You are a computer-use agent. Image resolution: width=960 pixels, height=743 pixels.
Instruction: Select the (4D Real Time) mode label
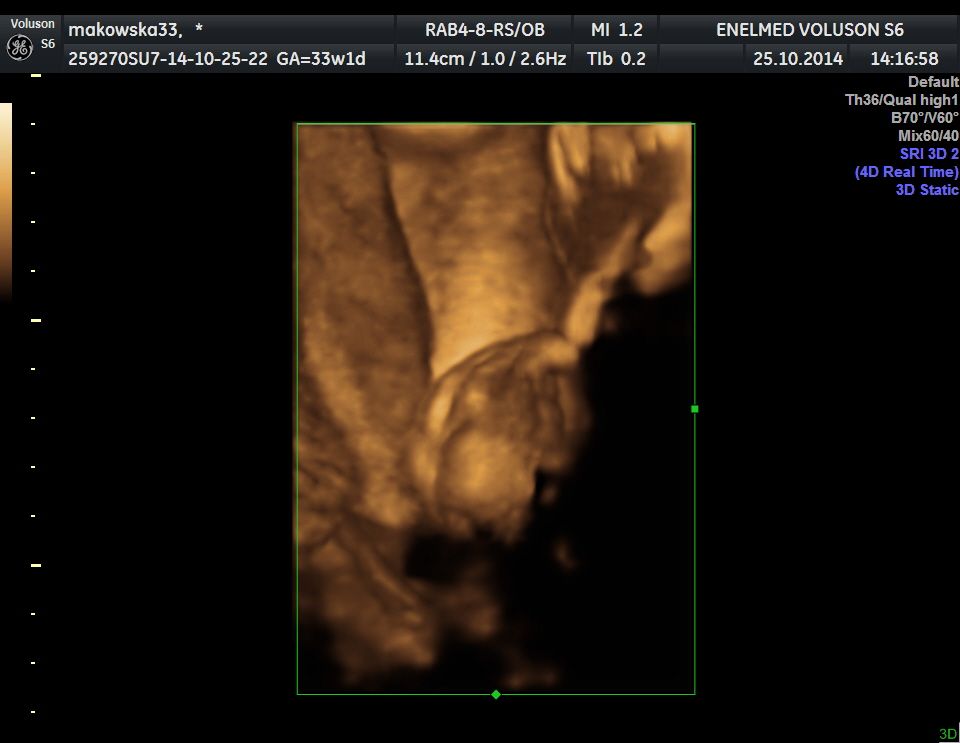pos(906,172)
